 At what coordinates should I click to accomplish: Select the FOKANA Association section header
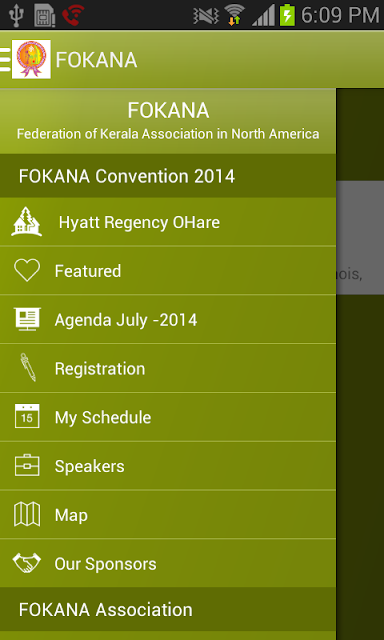168,609
